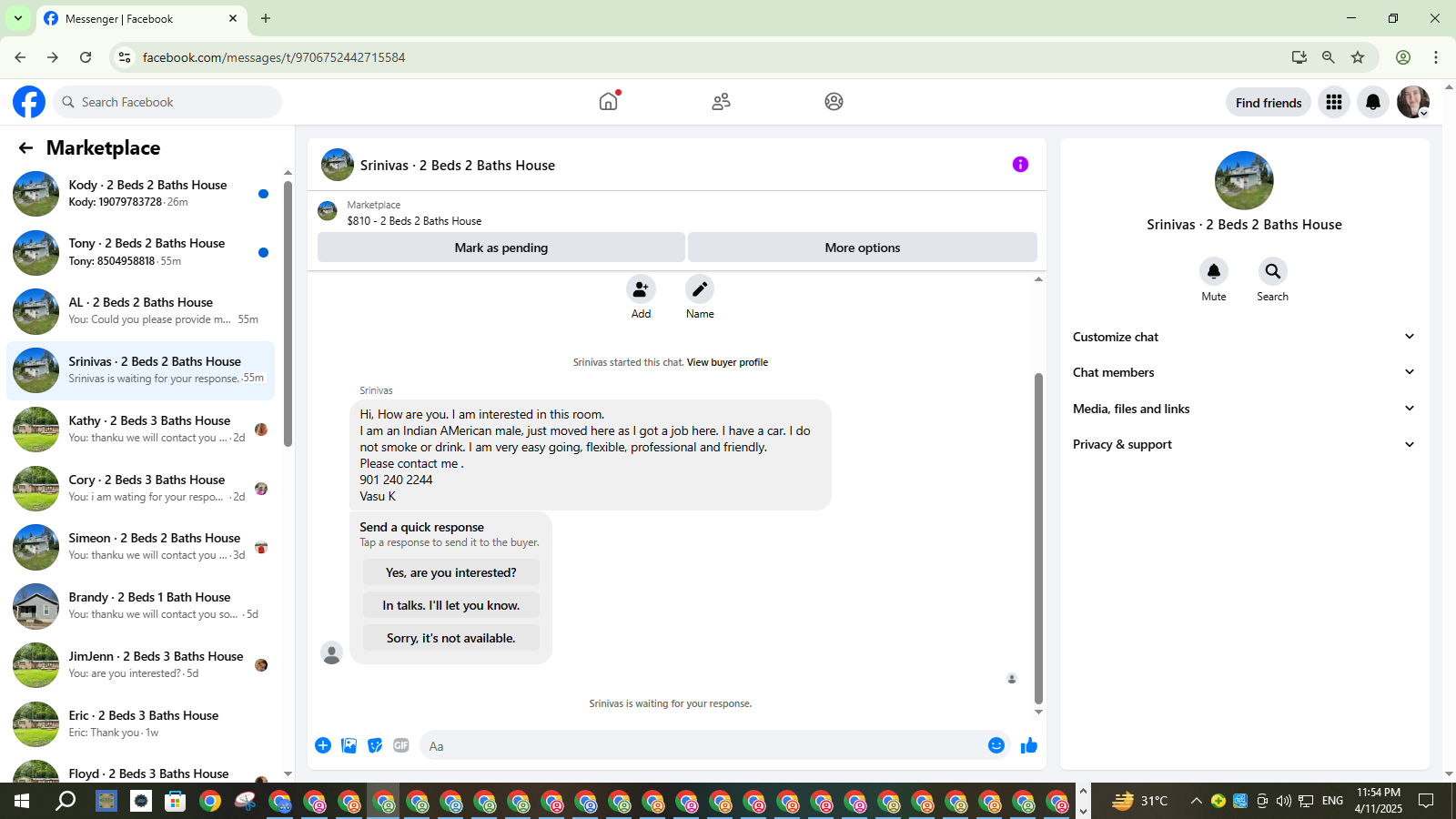Image resolution: width=1456 pixels, height=819 pixels.
Task: Open the Brandy 2 Beds 1 Bath House chat
Action: [141, 606]
